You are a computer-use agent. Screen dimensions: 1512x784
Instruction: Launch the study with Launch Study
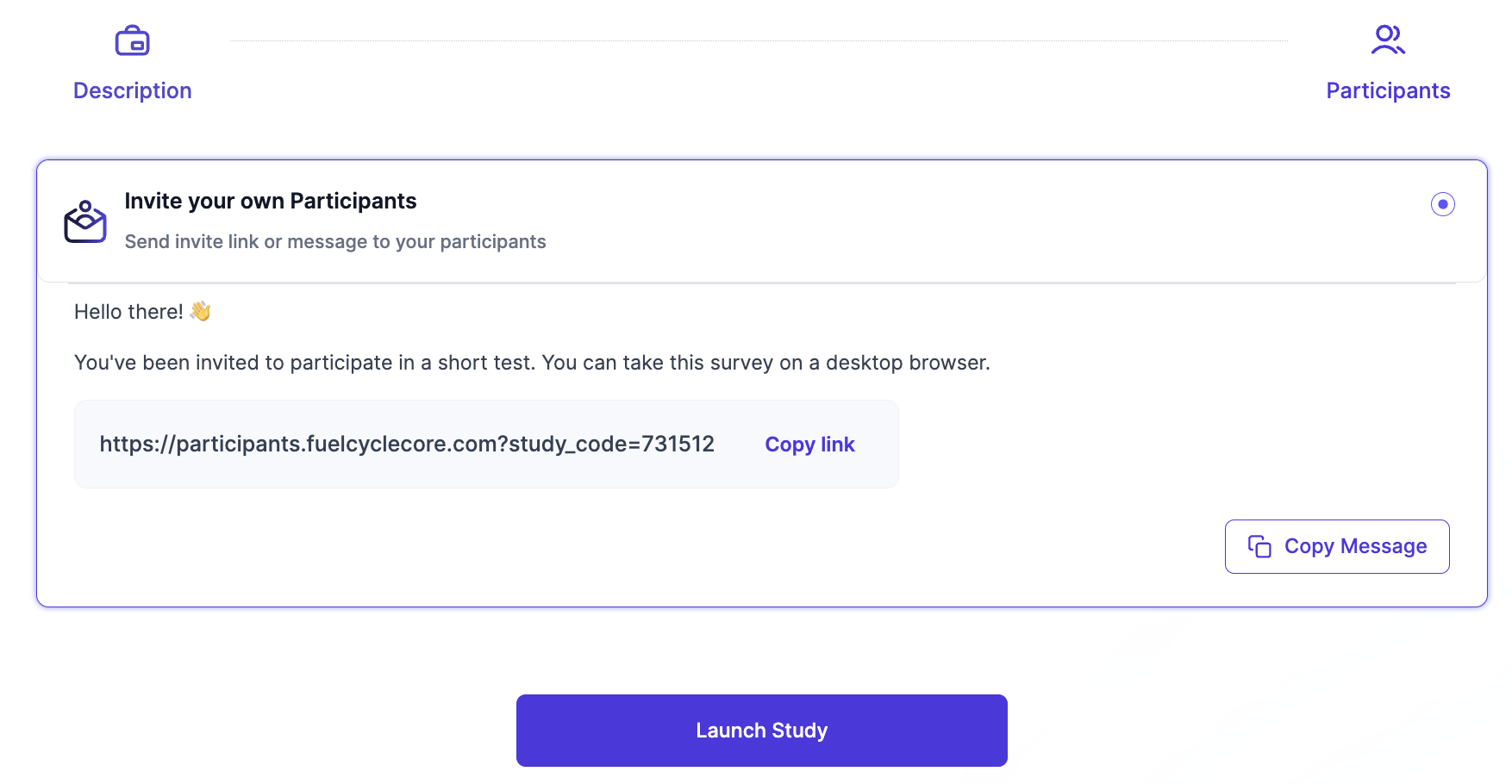click(761, 731)
